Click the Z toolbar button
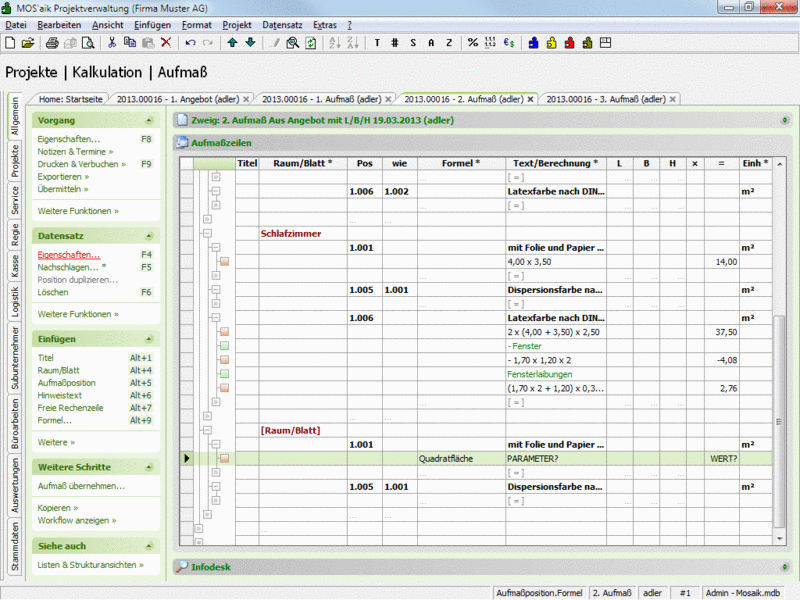 (x=449, y=43)
